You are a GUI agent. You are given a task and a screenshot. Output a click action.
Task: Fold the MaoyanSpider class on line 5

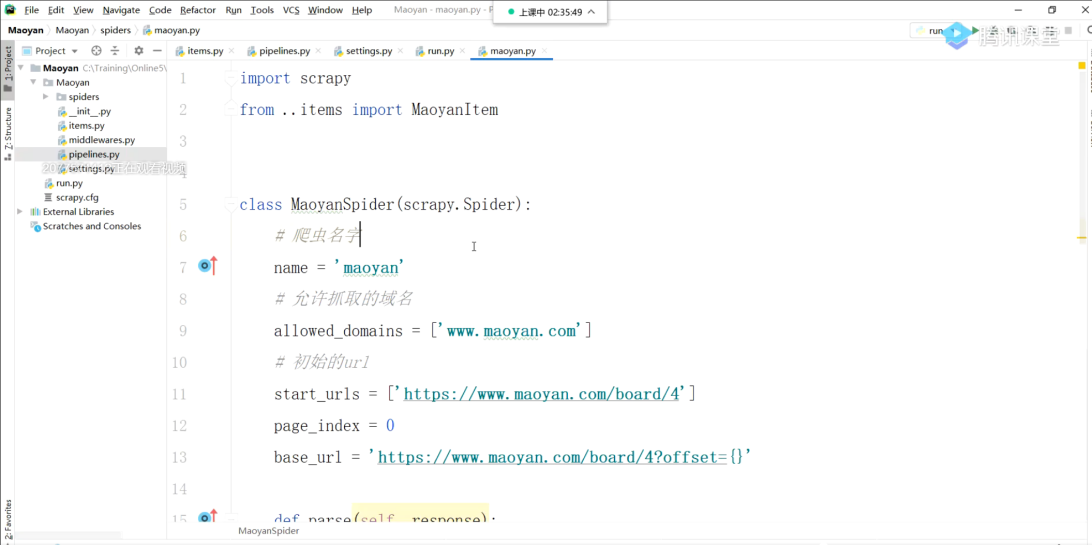pyautogui.click(x=230, y=205)
